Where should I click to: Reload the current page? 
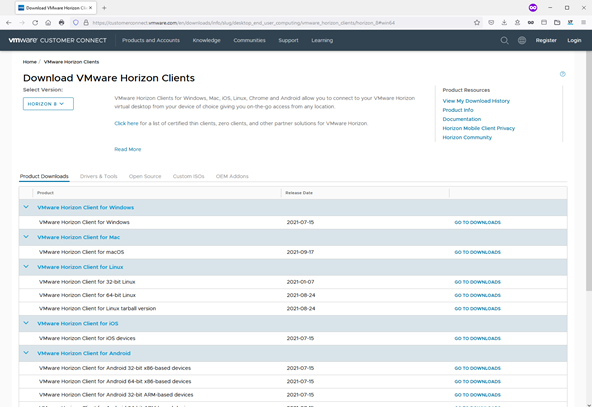[x=35, y=23]
